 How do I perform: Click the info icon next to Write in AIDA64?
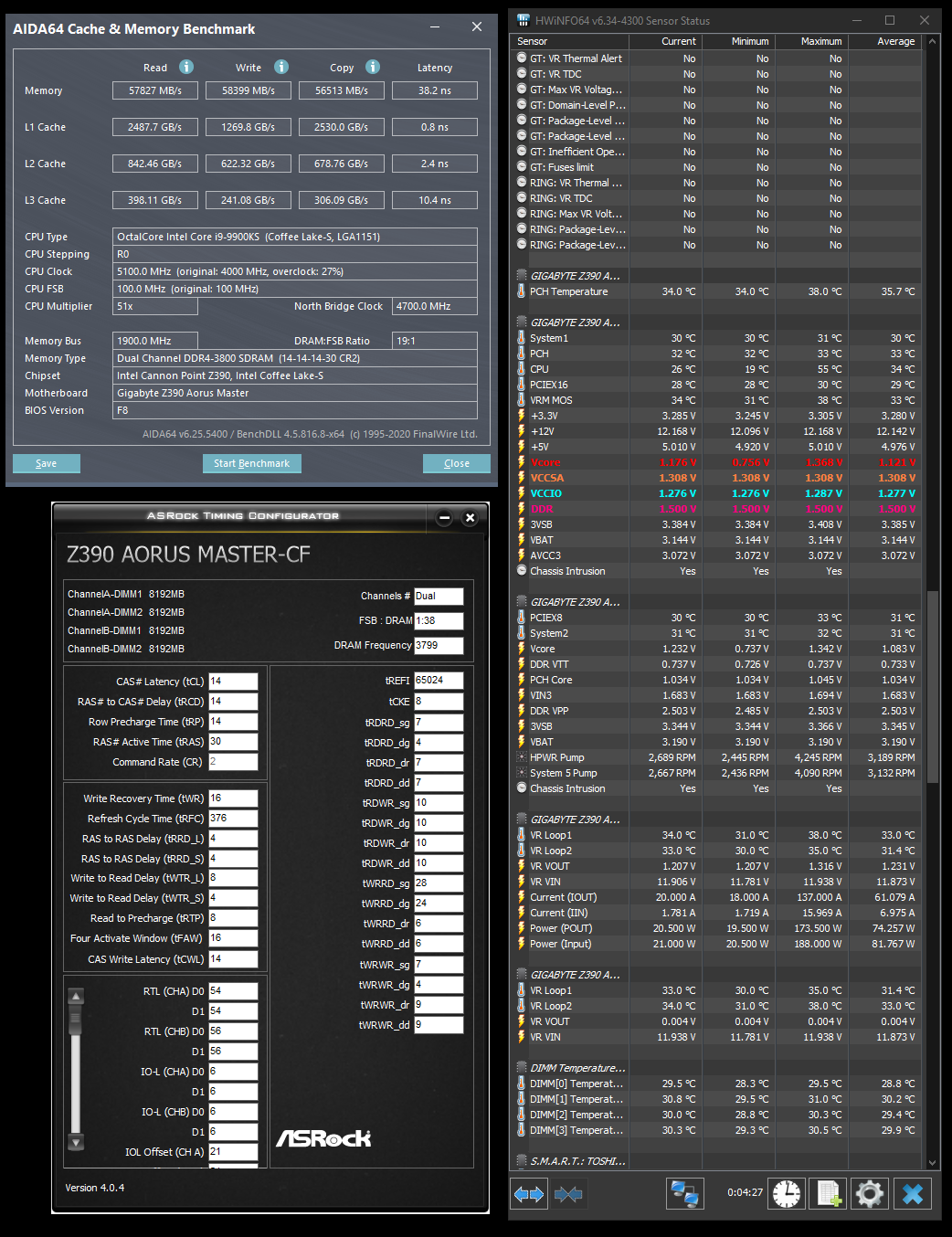(281, 67)
